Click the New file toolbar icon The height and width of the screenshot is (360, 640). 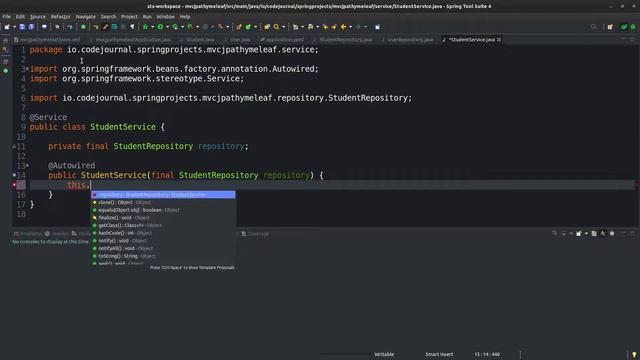7,27
